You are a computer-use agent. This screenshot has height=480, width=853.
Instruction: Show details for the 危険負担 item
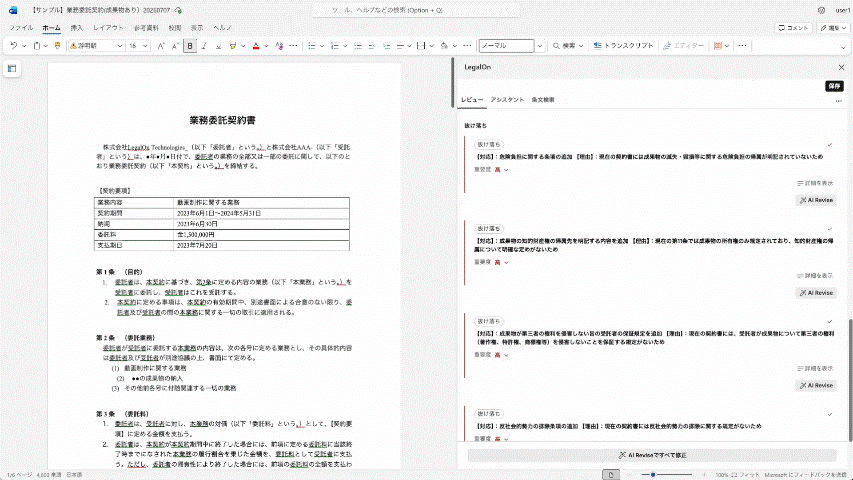[815, 183]
